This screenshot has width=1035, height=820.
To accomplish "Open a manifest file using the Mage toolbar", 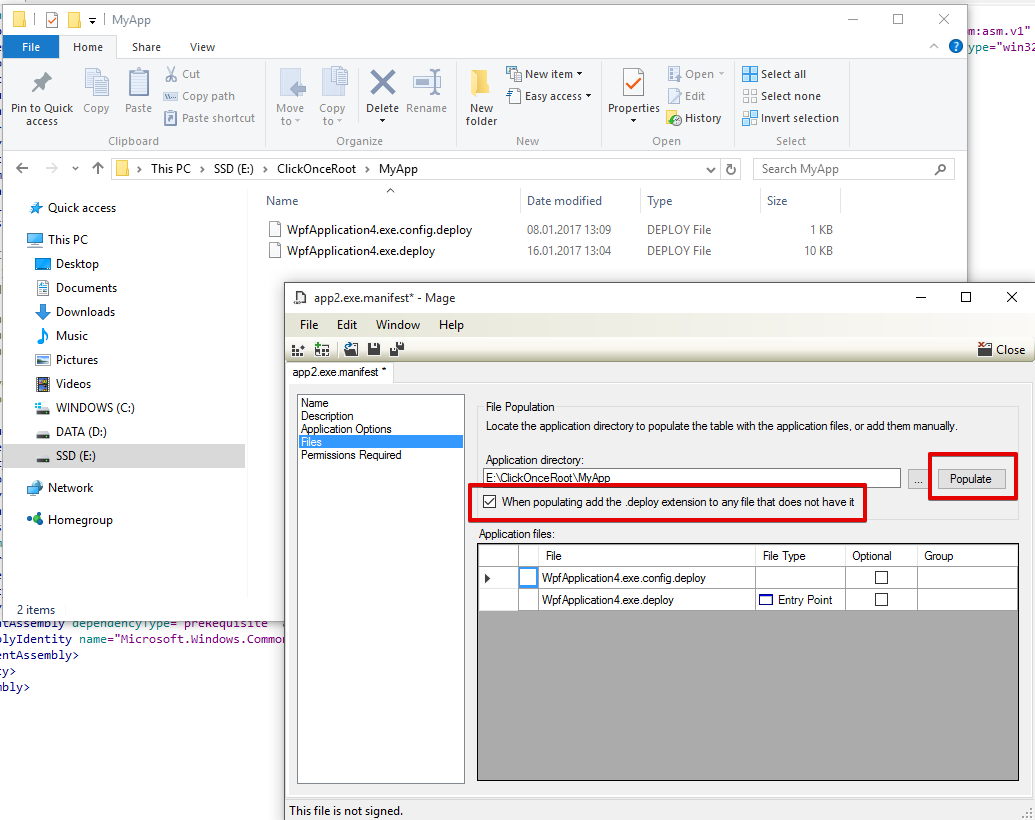I will pos(350,349).
